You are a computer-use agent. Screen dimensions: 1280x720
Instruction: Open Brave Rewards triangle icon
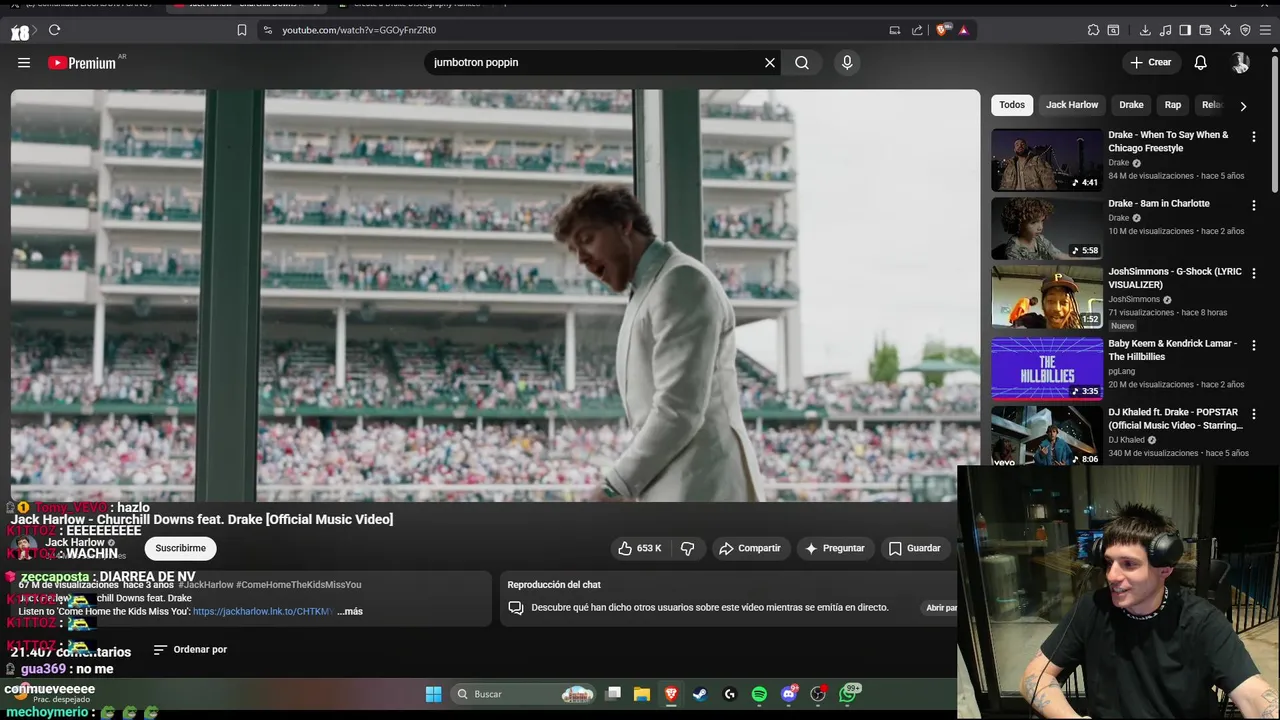(x=963, y=30)
